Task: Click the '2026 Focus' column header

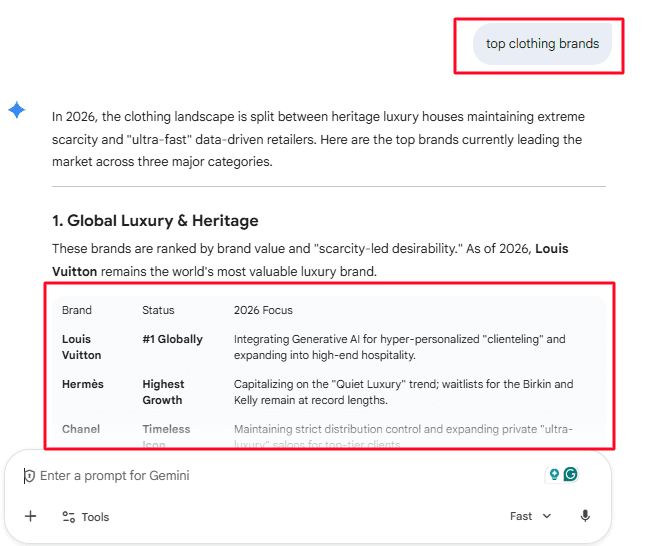Action: click(x=263, y=310)
